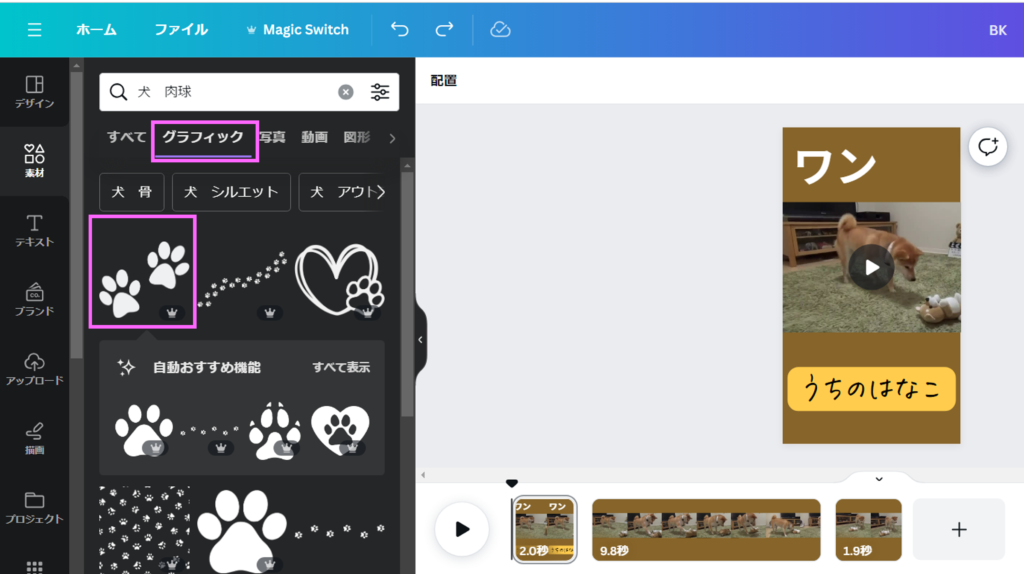Select the 9.8秒 timeline clip
The height and width of the screenshot is (574, 1024).
706,529
